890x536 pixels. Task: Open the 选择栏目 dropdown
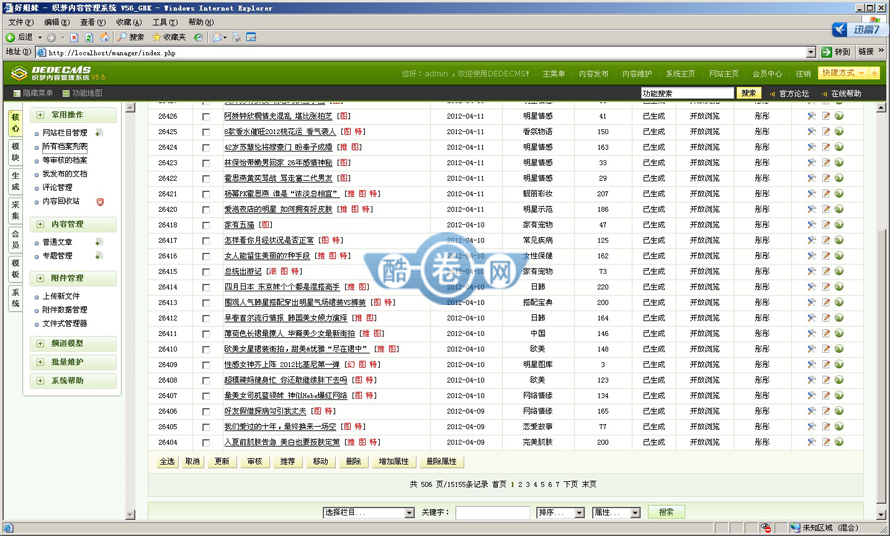tap(367, 513)
